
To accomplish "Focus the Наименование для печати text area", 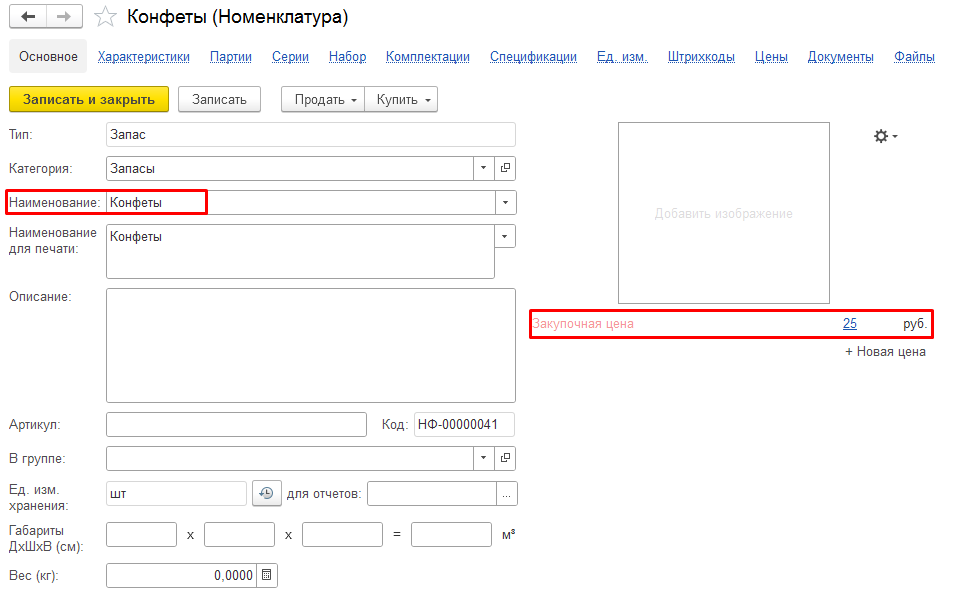I will tap(301, 251).
